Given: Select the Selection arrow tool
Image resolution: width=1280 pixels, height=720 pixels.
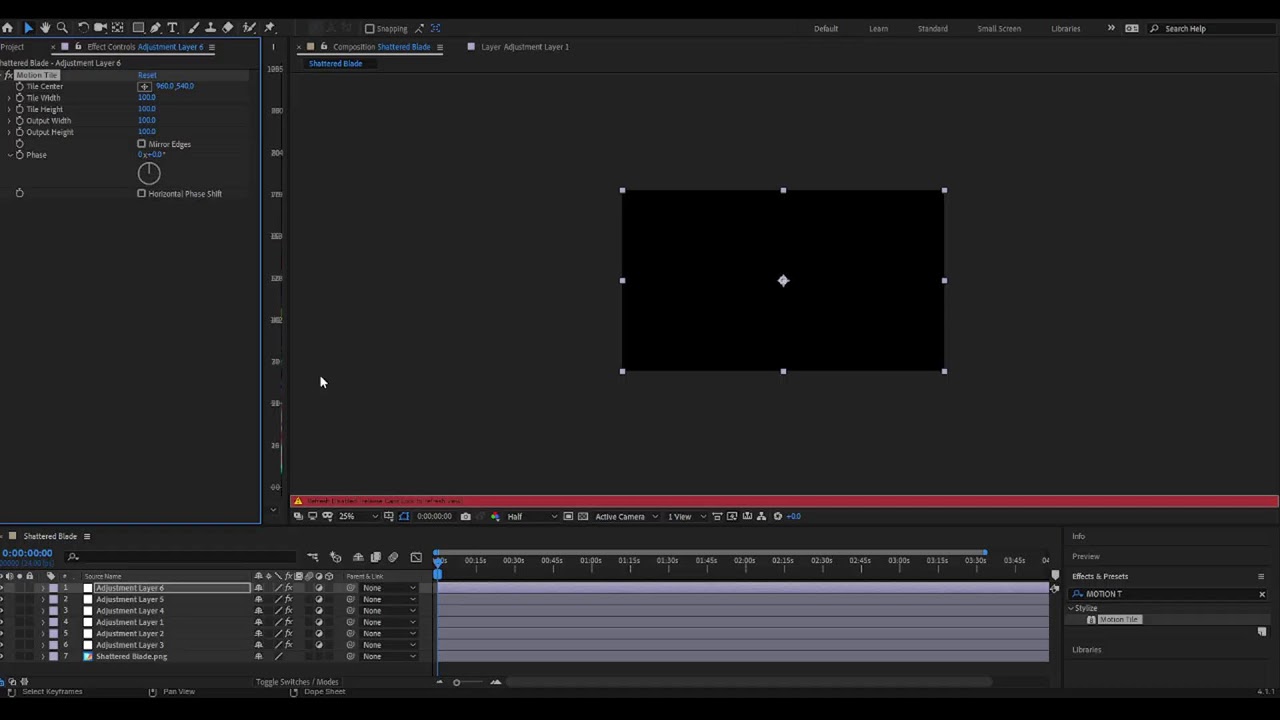Looking at the screenshot, I should click(28, 28).
